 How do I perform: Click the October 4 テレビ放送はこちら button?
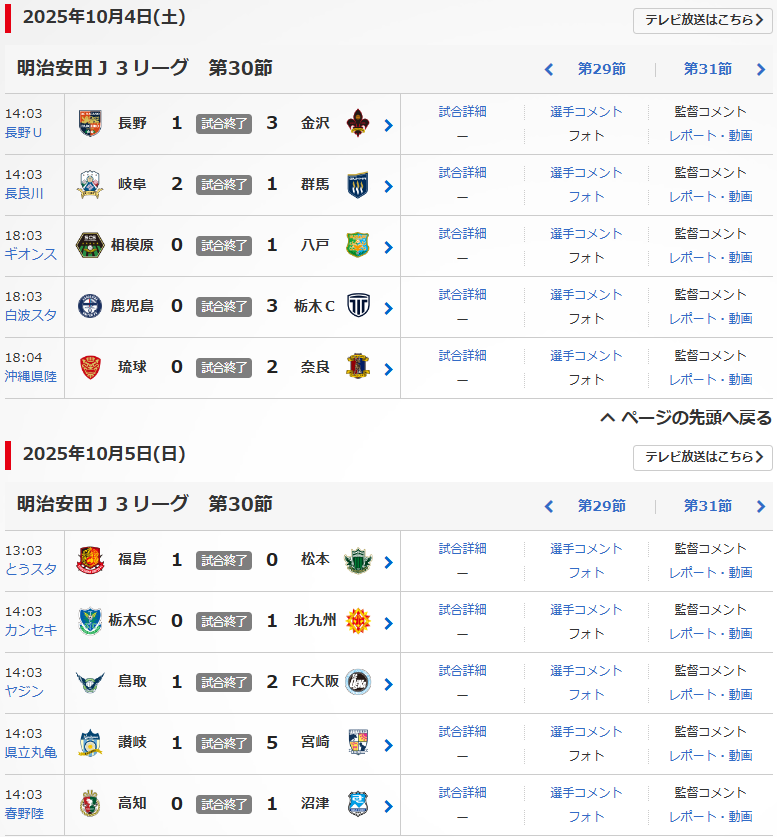(702, 21)
